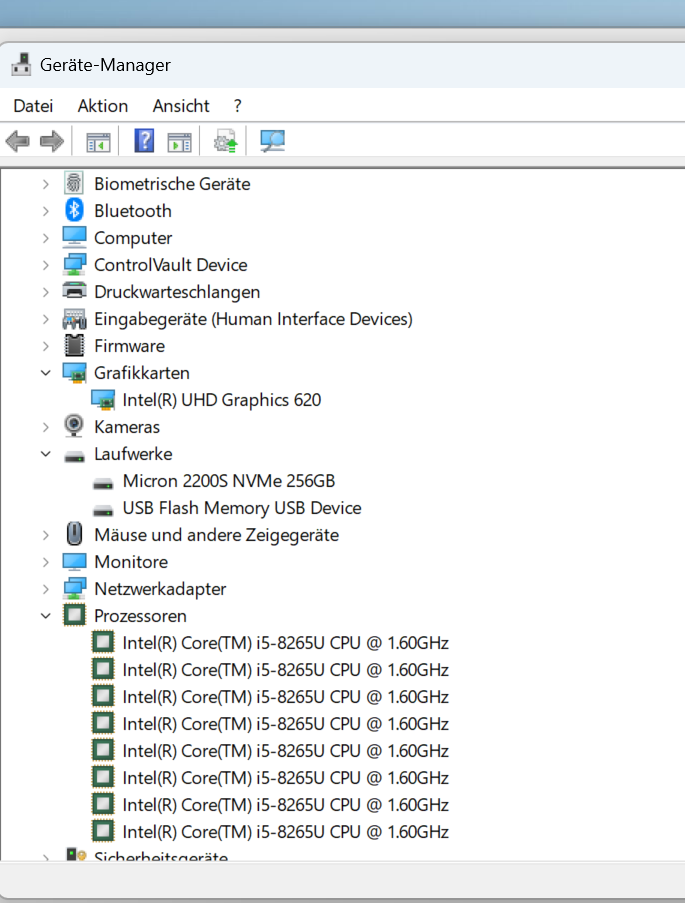685x903 pixels.
Task: Expand the Kameras chevron
Action: click(46, 427)
